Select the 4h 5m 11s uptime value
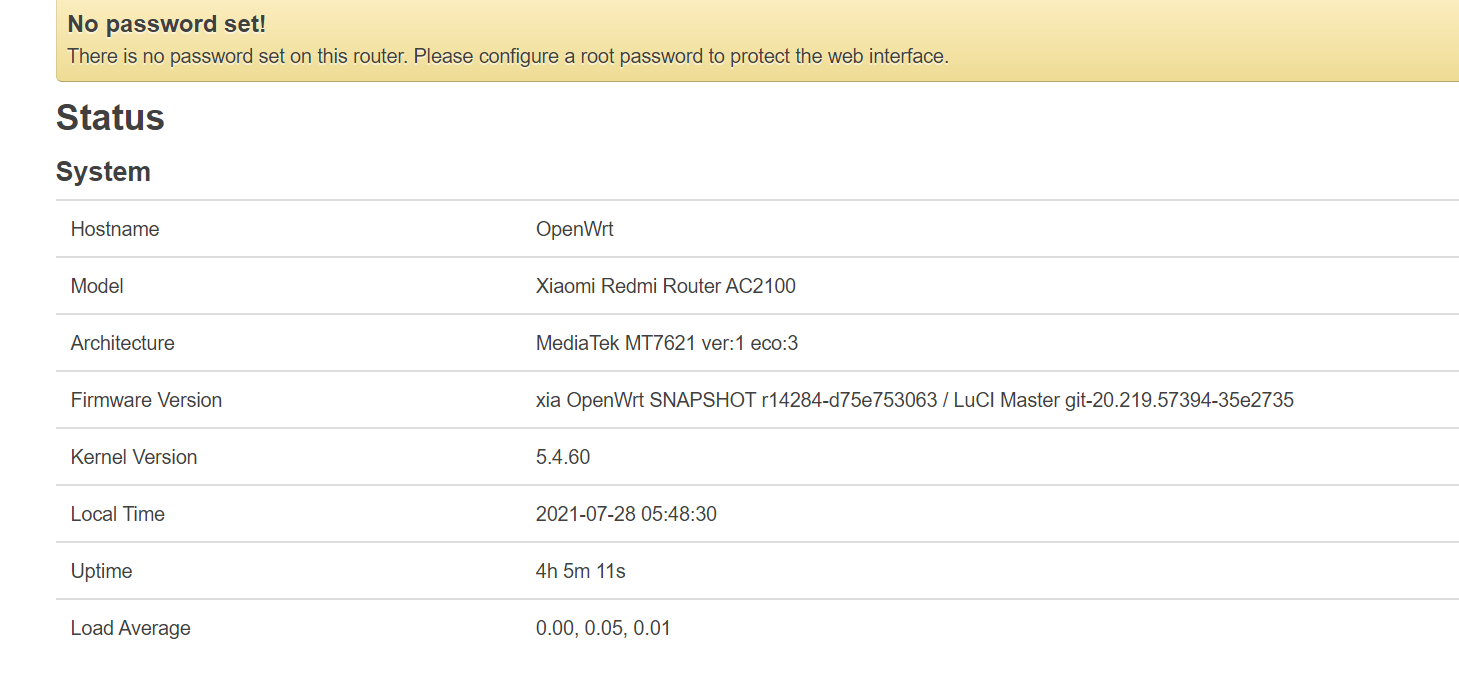1459x695 pixels. (x=581, y=571)
